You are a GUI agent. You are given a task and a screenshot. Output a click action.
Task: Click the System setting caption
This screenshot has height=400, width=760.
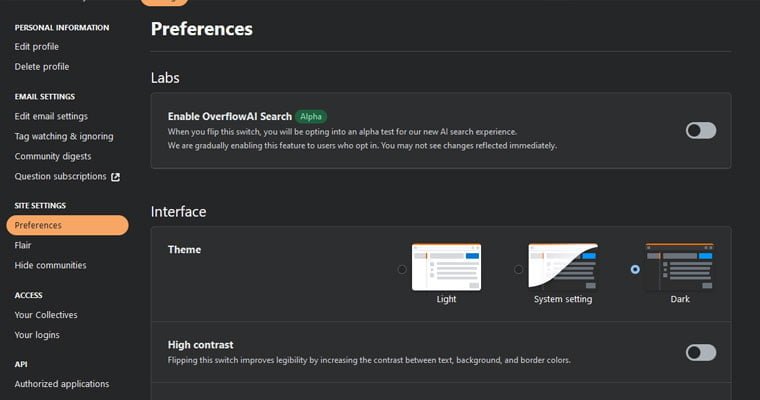point(563,299)
